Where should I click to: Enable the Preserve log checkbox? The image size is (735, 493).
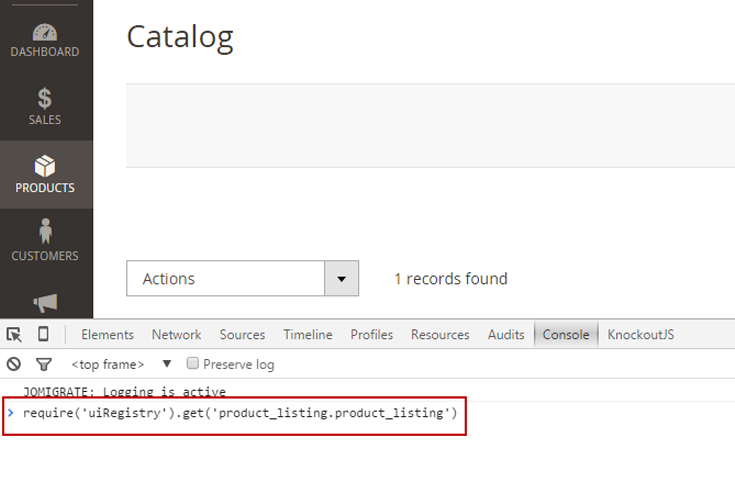pos(193,363)
